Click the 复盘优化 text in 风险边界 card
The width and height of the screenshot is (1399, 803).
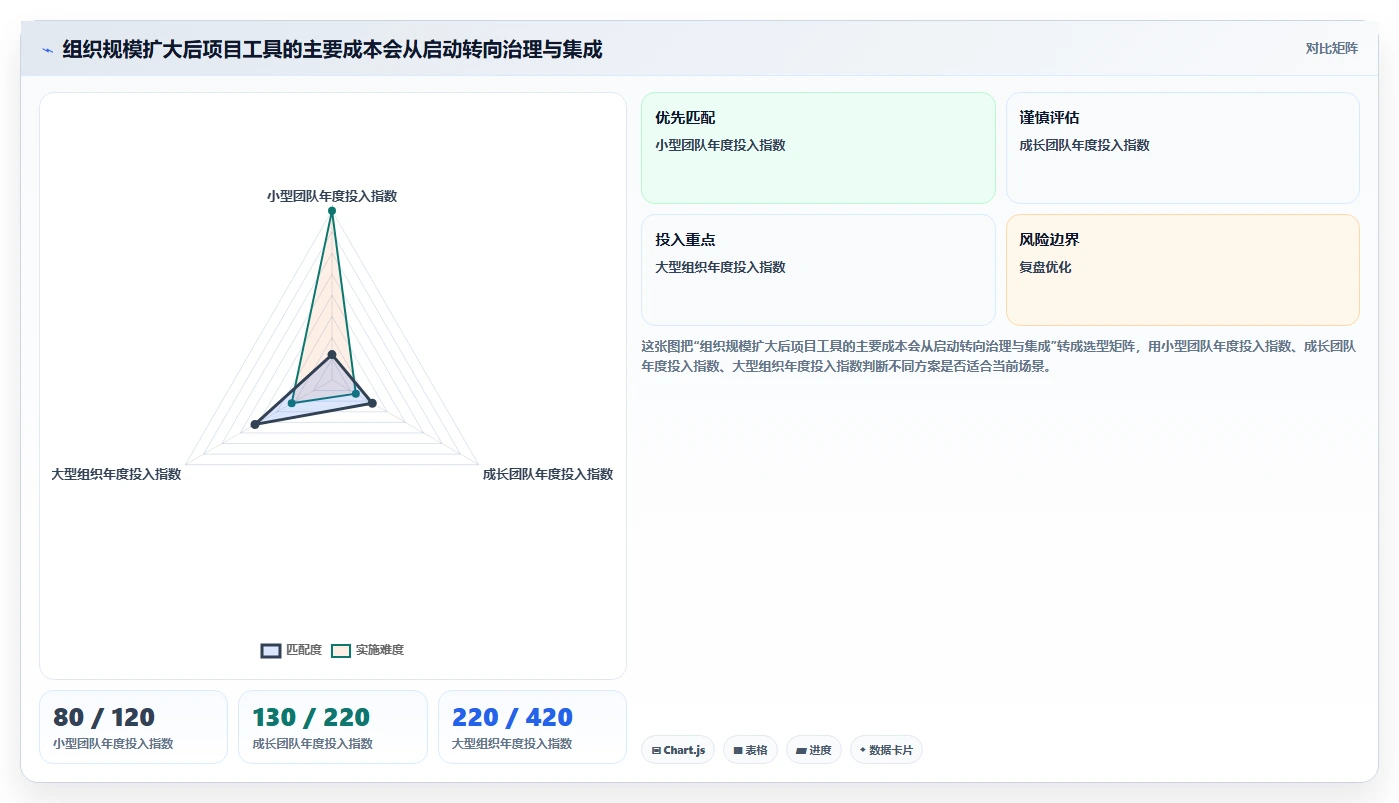(1045, 267)
